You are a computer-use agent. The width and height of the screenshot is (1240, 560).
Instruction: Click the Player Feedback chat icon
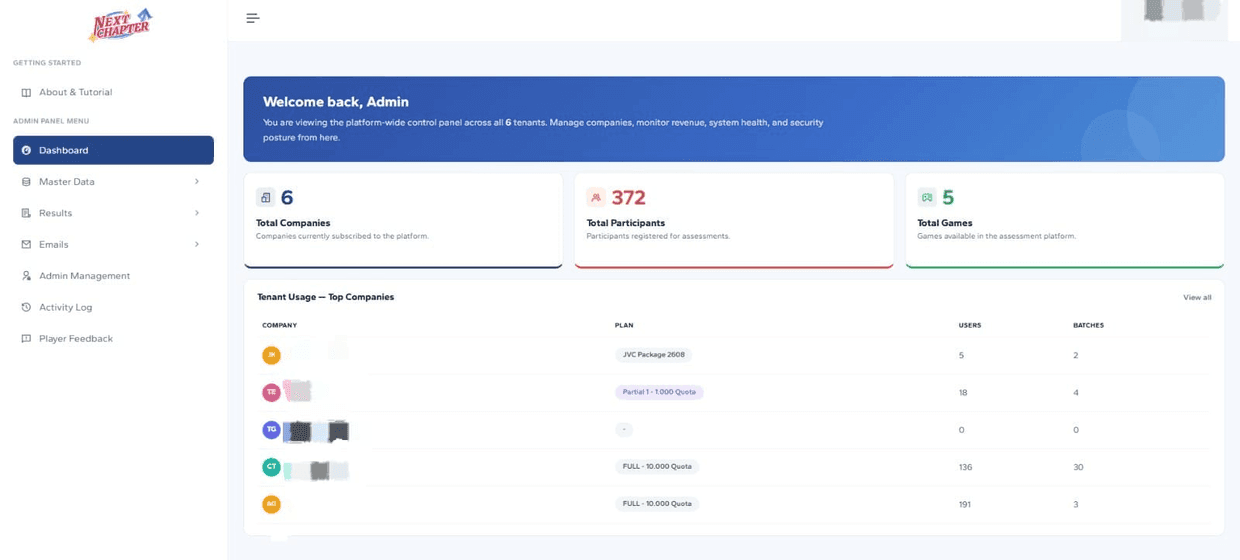coord(26,339)
